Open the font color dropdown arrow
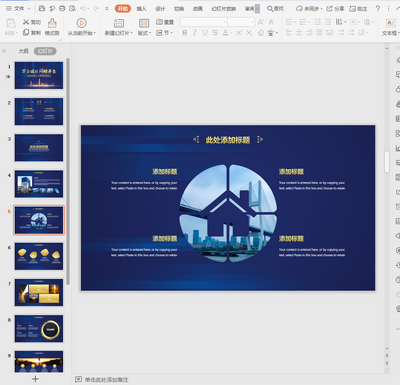 pyautogui.click(x=231, y=33)
